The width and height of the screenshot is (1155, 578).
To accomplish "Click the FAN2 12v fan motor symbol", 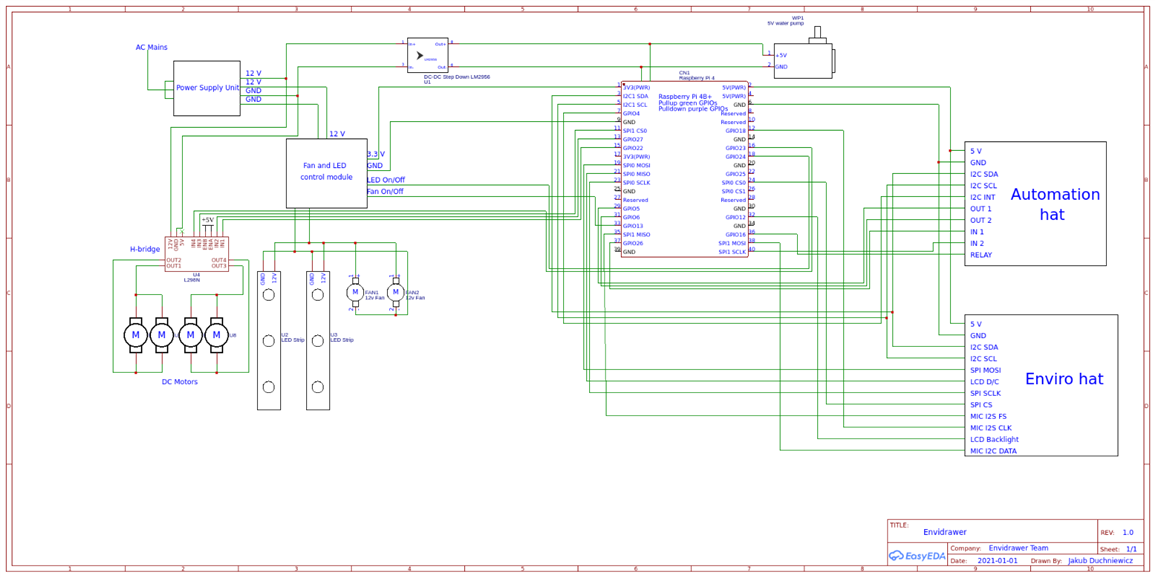I will (396, 292).
